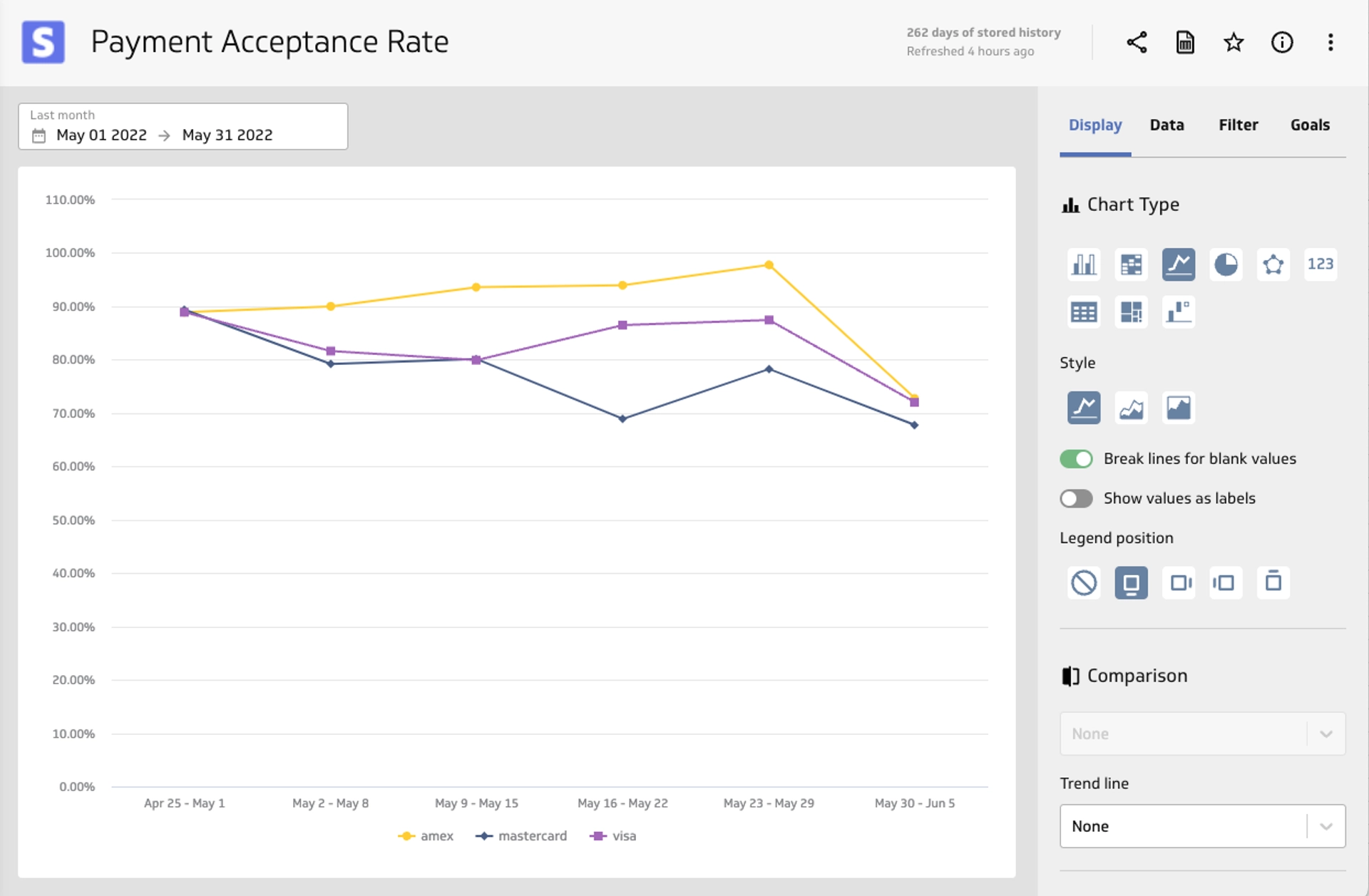Switch to the Goals tab
Viewport: 1369px width, 896px height.
(x=1310, y=125)
